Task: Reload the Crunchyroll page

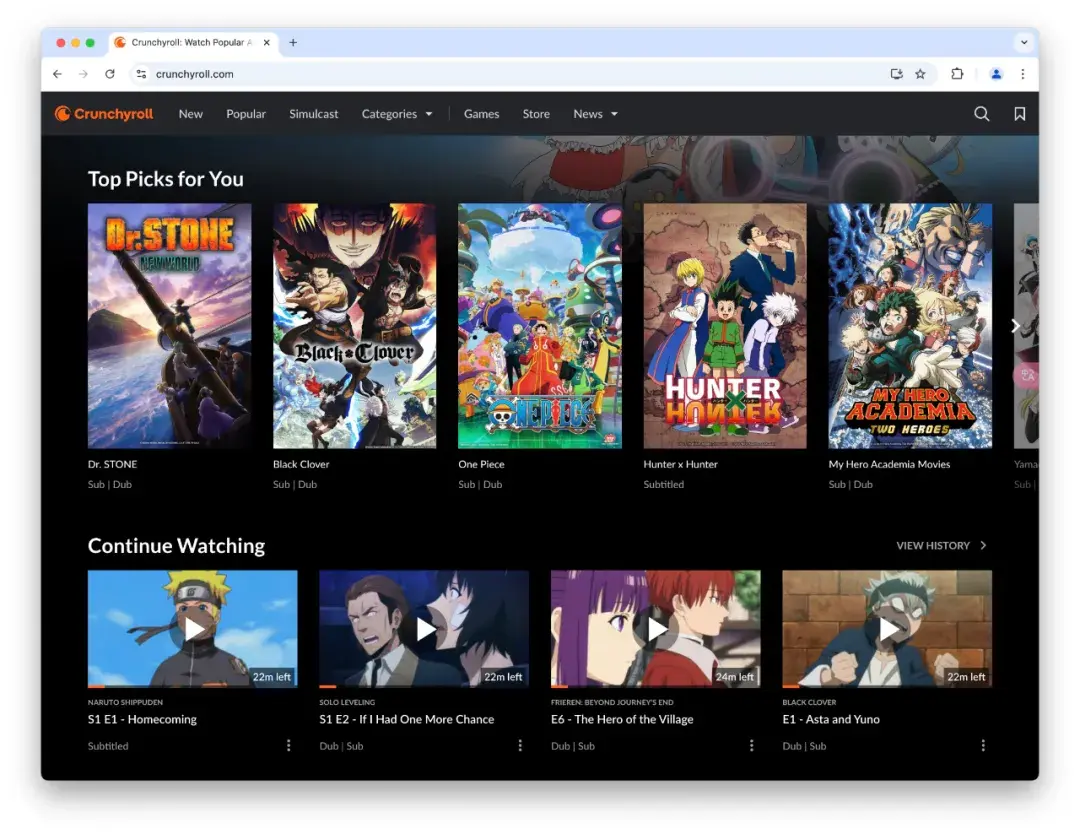Action: [110, 74]
